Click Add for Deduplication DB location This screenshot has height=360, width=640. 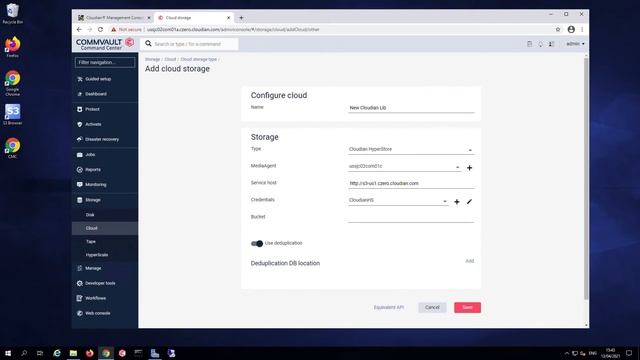(x=470, y=261)
